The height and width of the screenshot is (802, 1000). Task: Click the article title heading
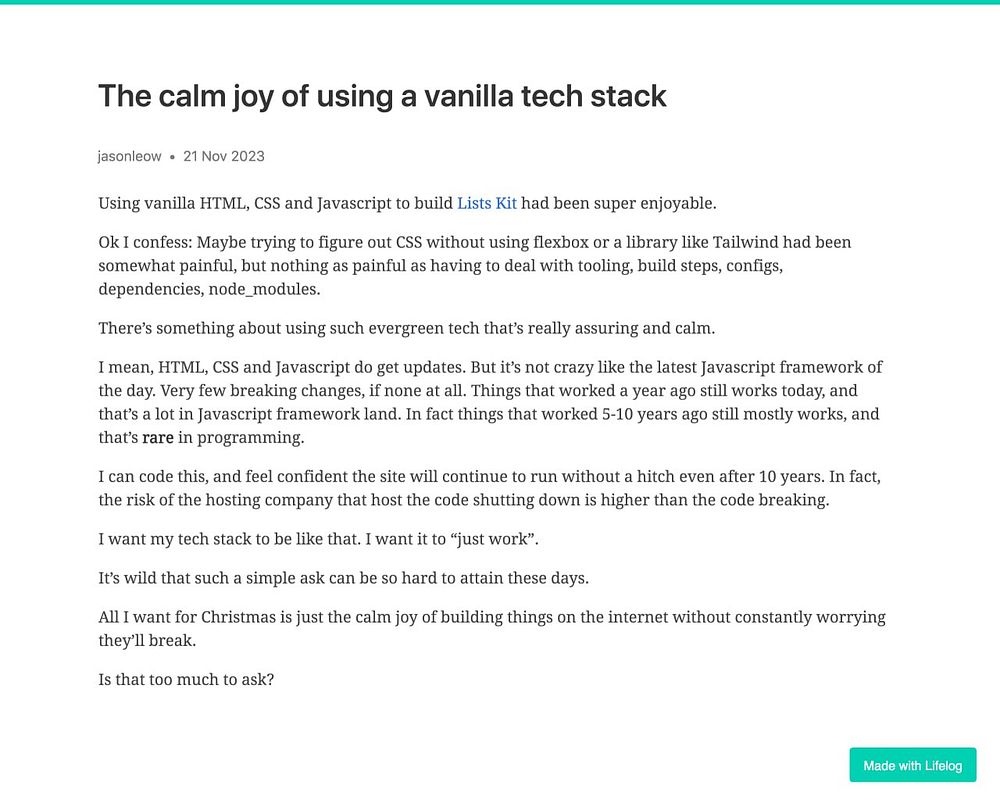point(382,97)
